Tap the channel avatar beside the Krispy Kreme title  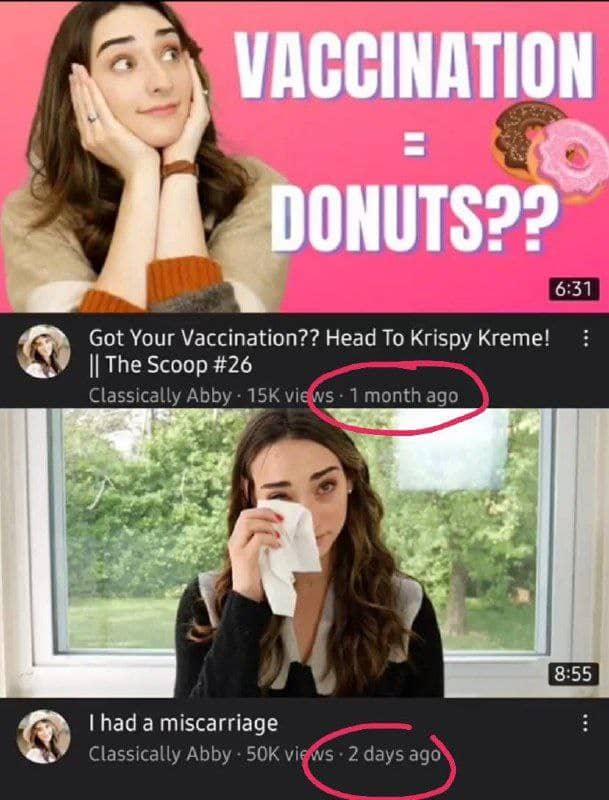coord(43,352)
